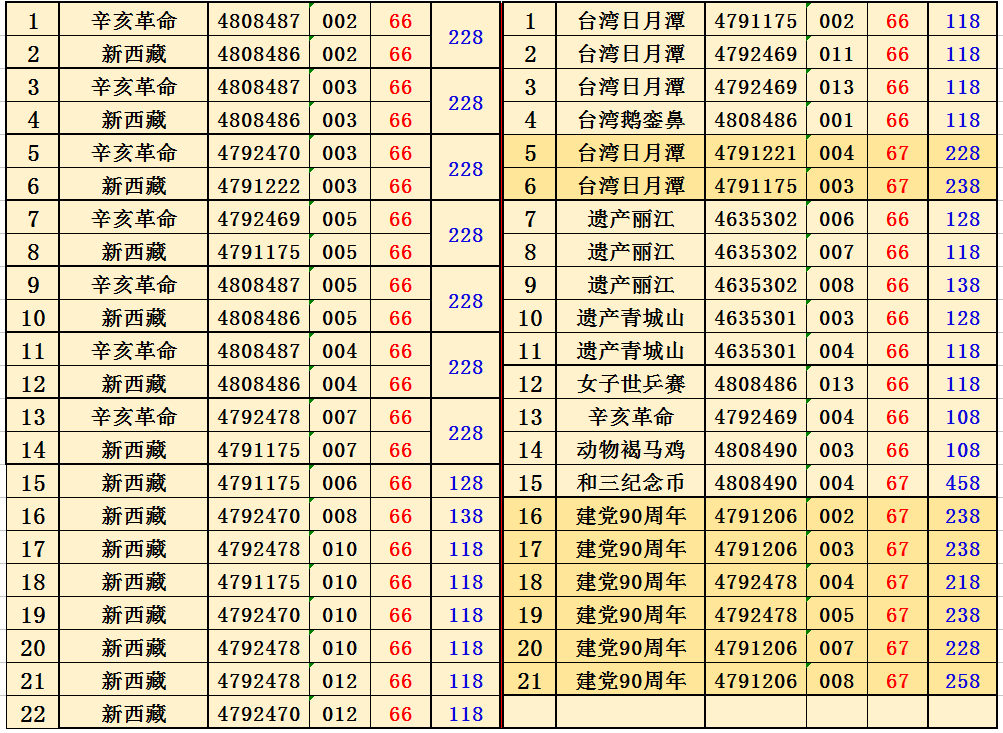This screenshot has height=733, width=1003.
Task: Select the 和三纪念币 name cell
Action: [631, 483]
